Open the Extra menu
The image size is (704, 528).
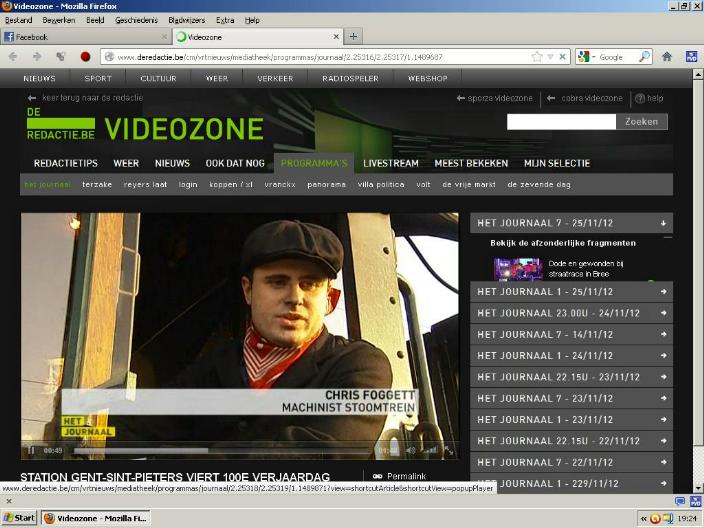pos(225,20)
